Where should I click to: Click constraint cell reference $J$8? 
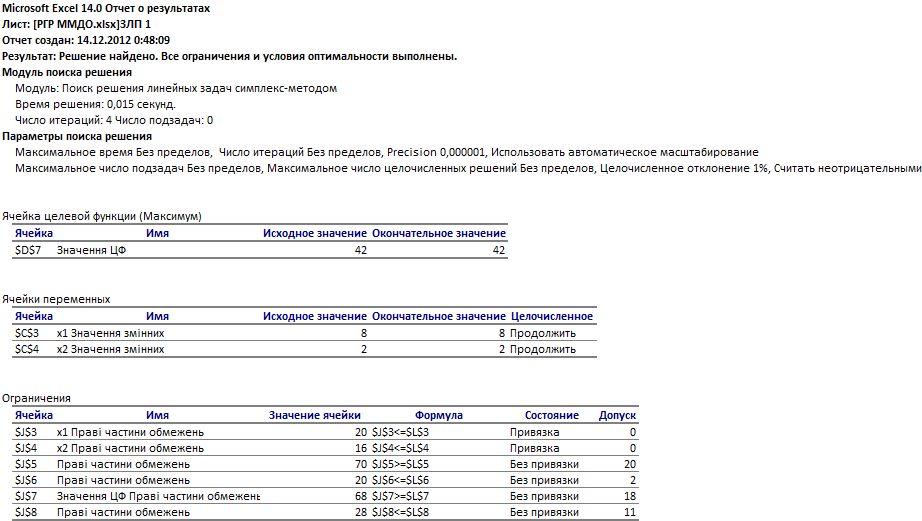(x=26, y=512)
